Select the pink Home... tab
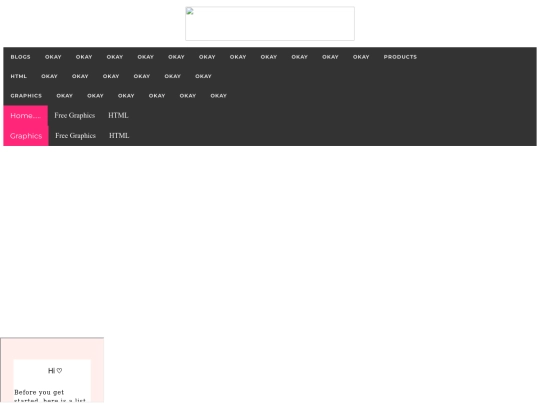Viewport: 540px width, 405px height. (25, 116)
